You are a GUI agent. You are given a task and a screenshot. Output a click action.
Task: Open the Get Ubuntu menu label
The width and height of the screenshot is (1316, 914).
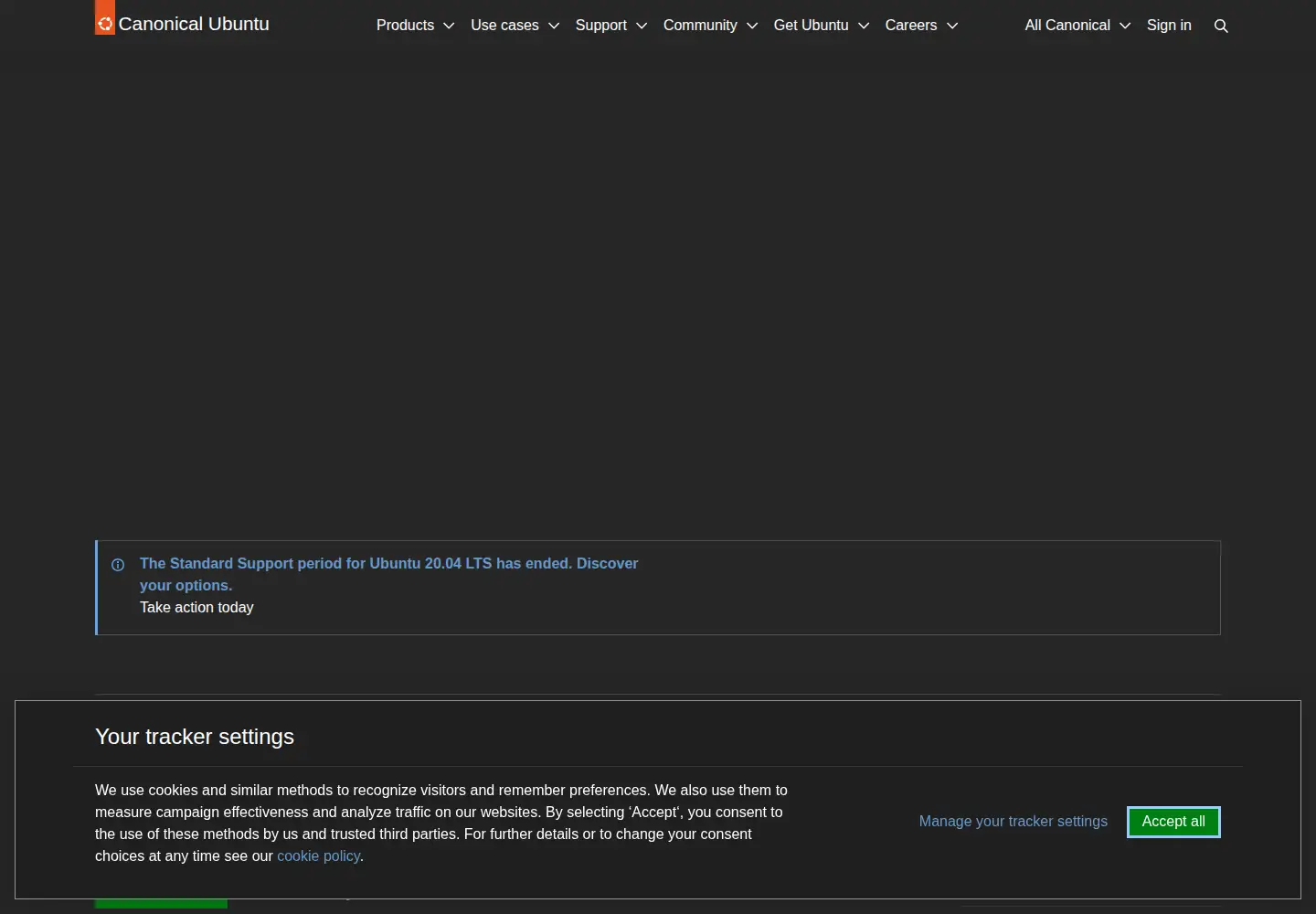(x=812, y=26)
